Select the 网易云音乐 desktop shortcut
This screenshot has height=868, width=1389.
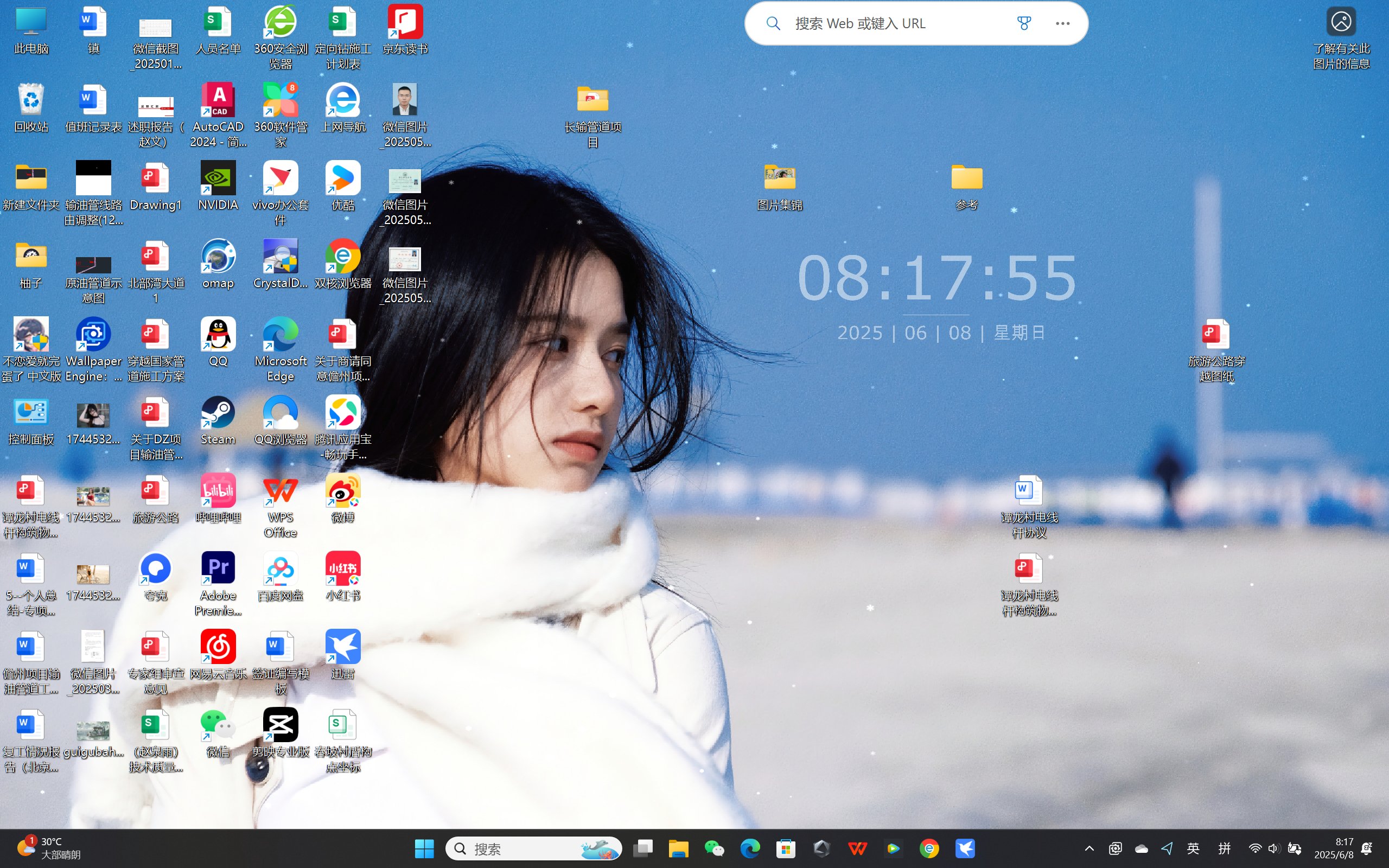click(218, 647)
